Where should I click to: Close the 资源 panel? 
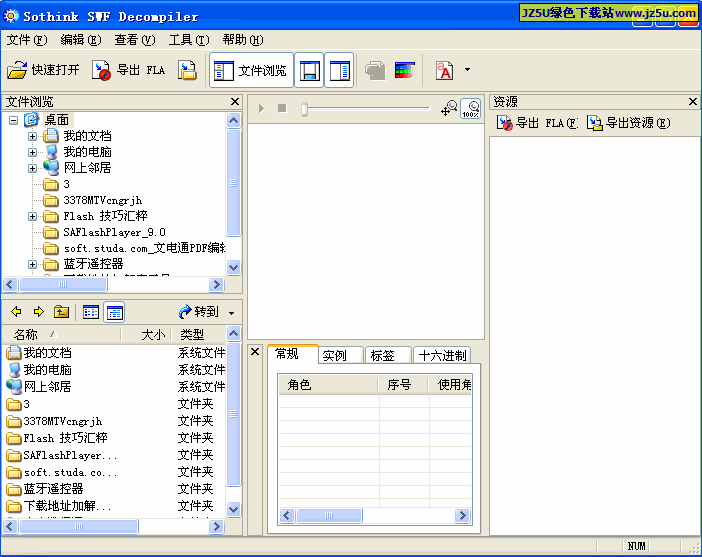coord(693,102)
